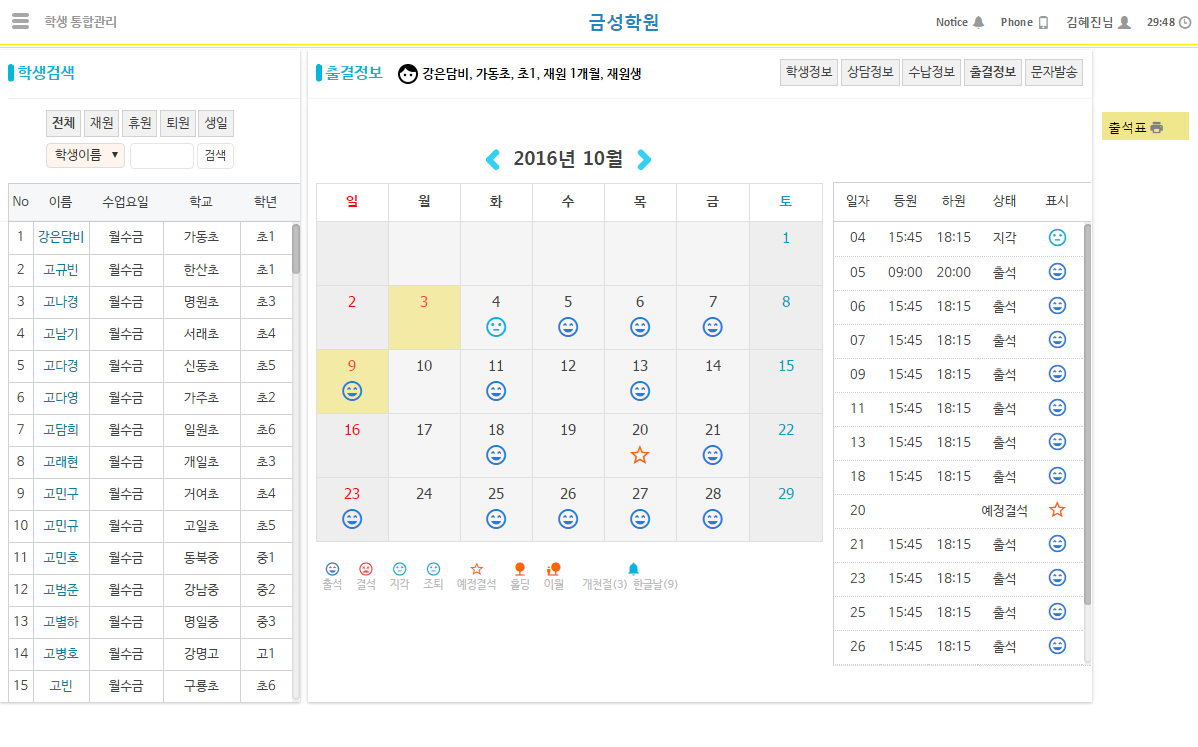1198x747 pixels.
Task: Open the 수납정보 tab
Action: [931, 72]
